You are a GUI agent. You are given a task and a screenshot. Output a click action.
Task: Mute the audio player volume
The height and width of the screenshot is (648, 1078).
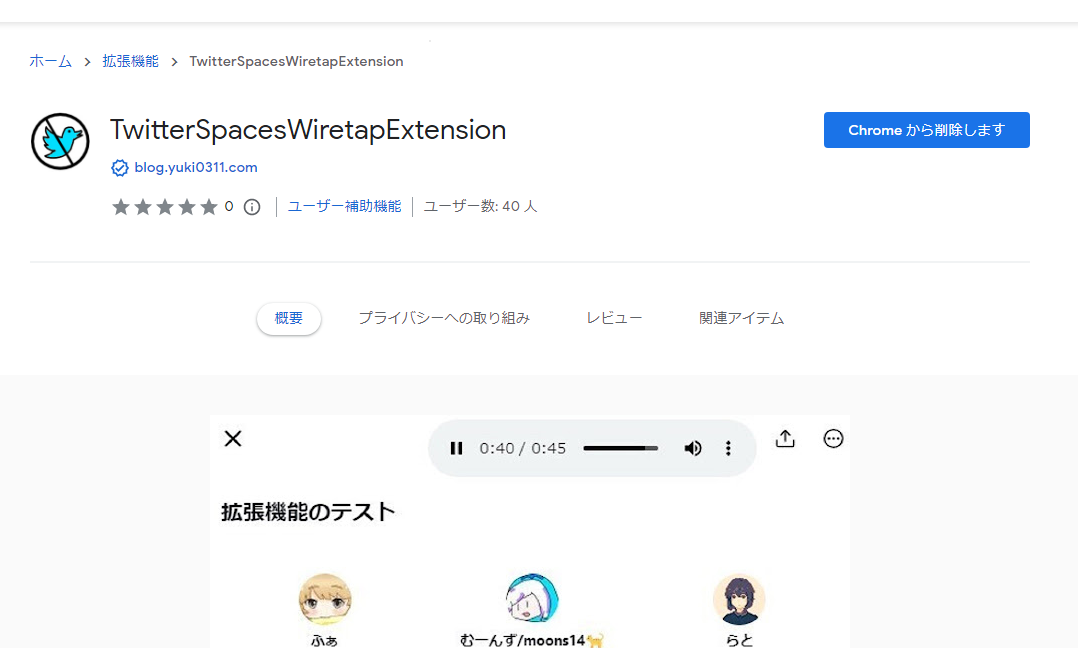[692, 449]
